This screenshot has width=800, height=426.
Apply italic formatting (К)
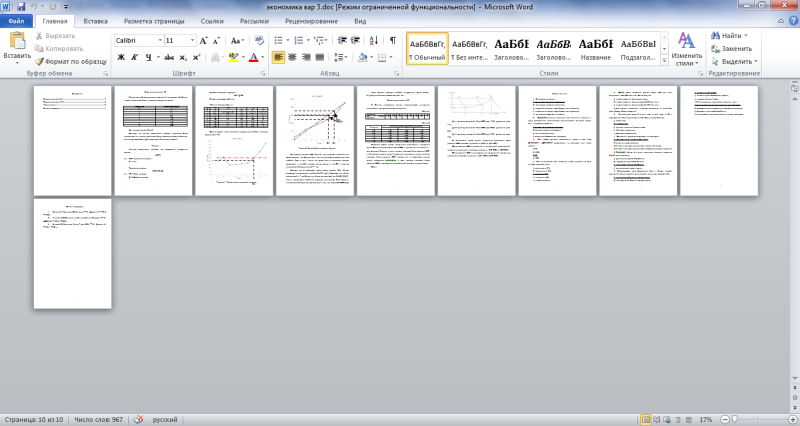point(135,58)
